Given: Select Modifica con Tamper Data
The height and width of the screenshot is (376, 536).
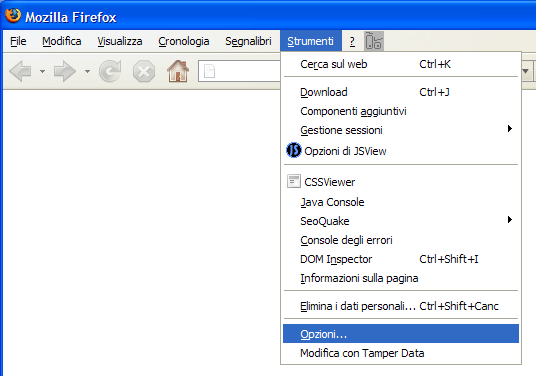Looking at the screenshot, I should 401,353.
